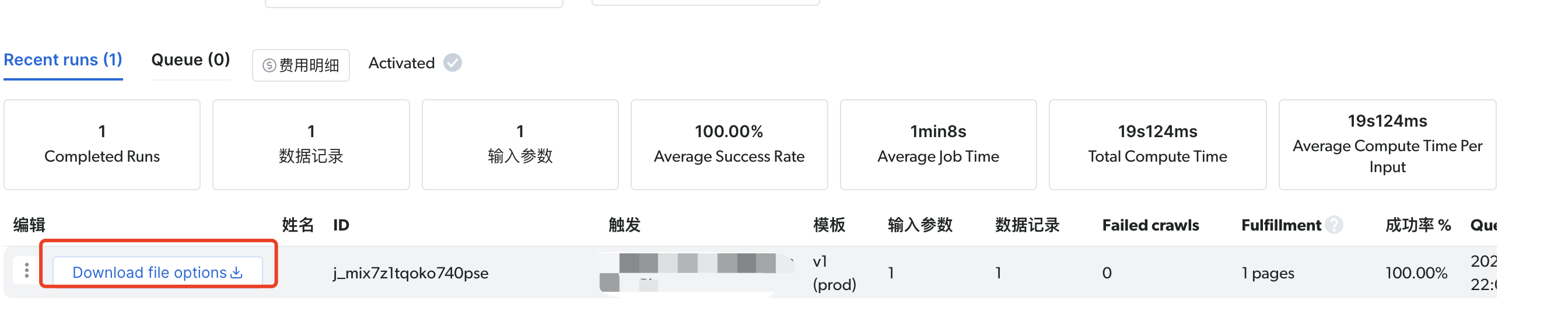Click the Average Success Rate card
The height and width of the screenshot is (335, 1568).
729,144
